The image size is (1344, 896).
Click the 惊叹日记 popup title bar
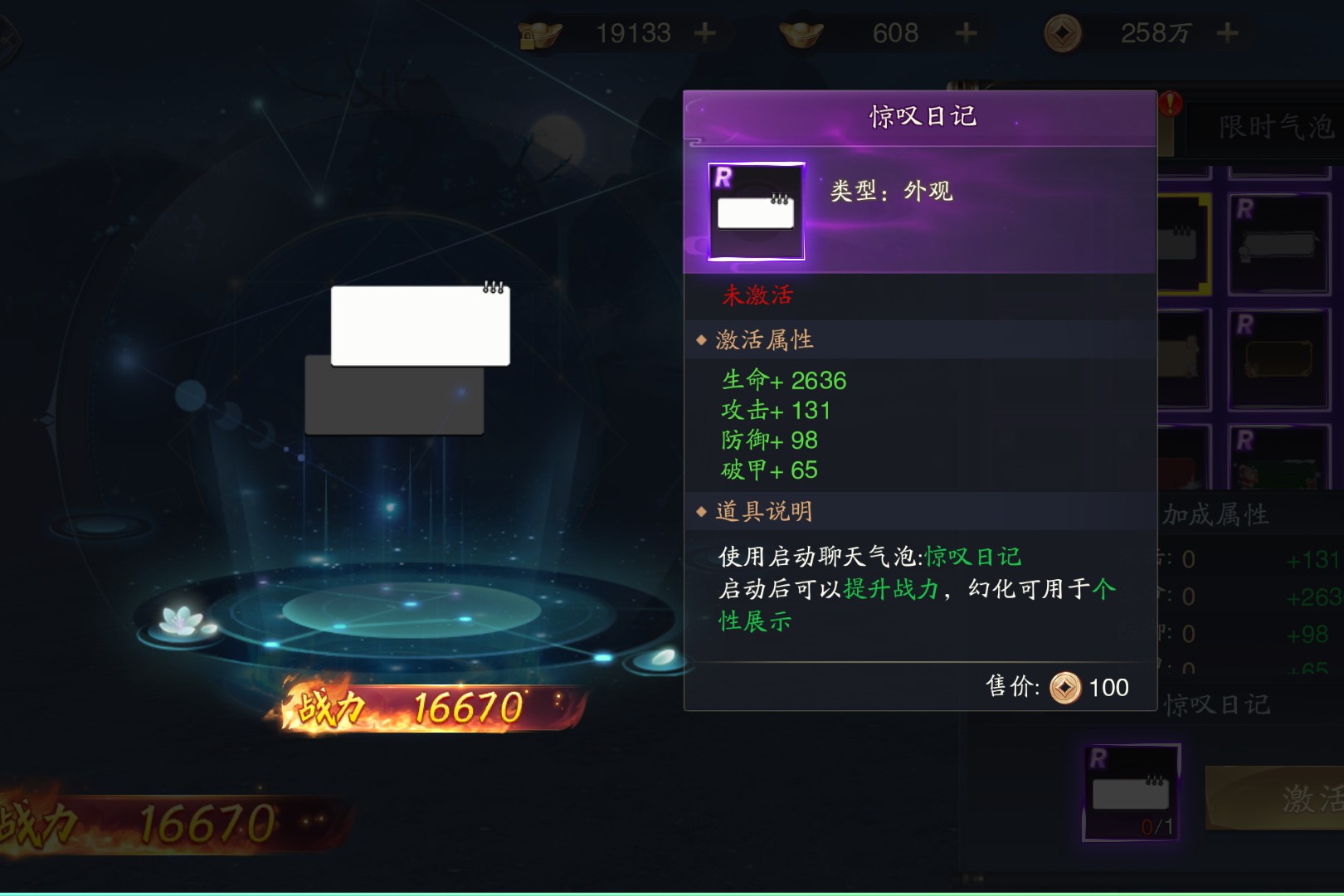coord(920,118)
